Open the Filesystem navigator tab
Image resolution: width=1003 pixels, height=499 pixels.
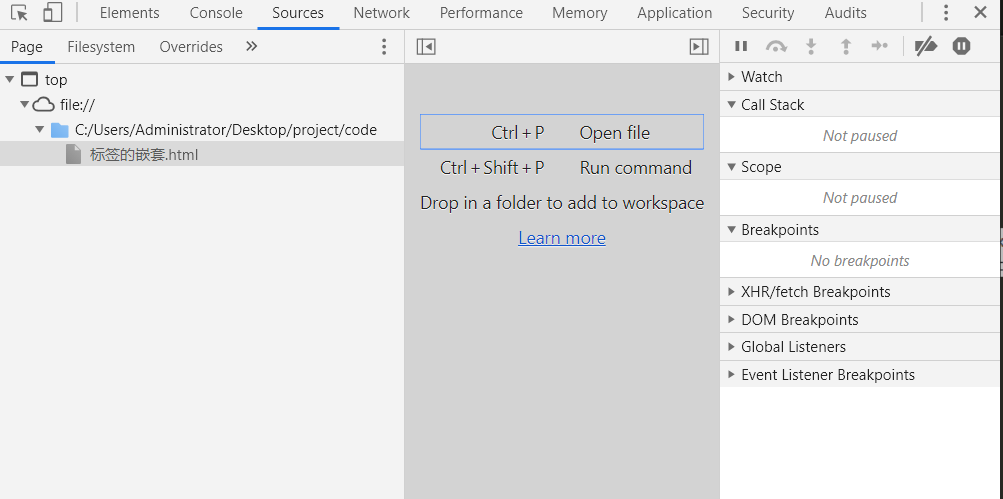tap(101, 47)
